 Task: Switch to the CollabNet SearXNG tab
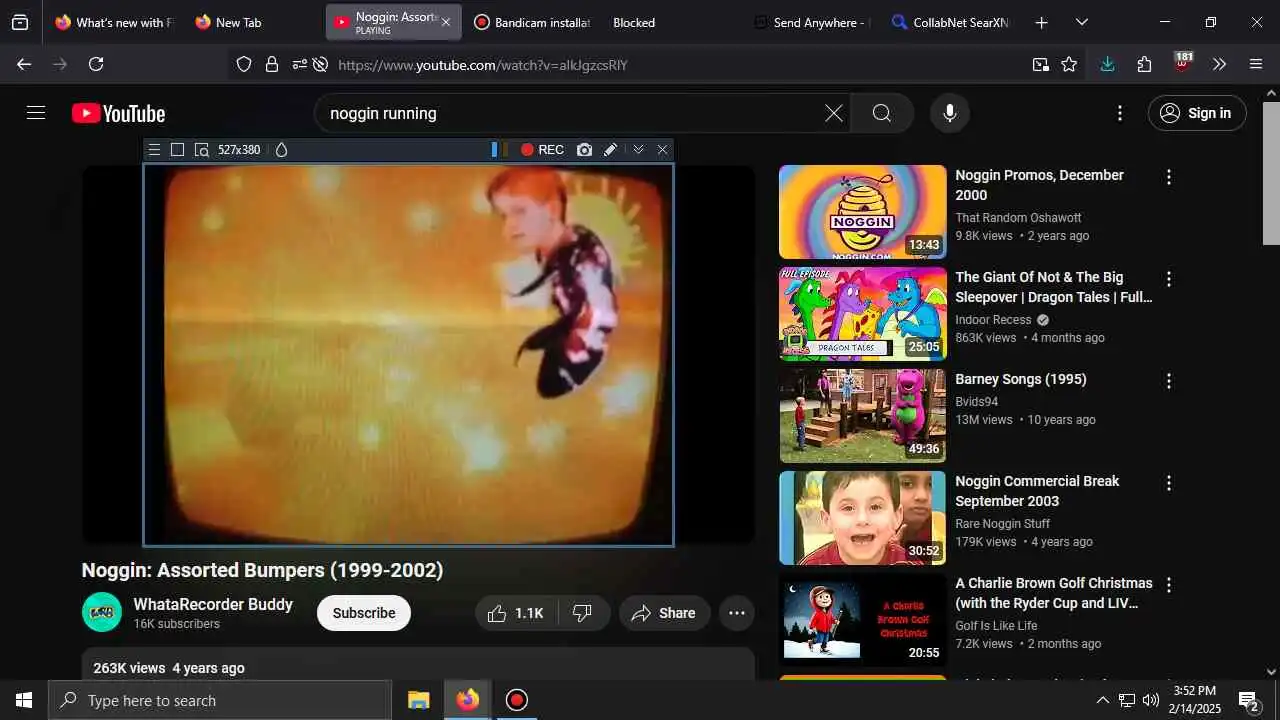(x=950, y=22)
